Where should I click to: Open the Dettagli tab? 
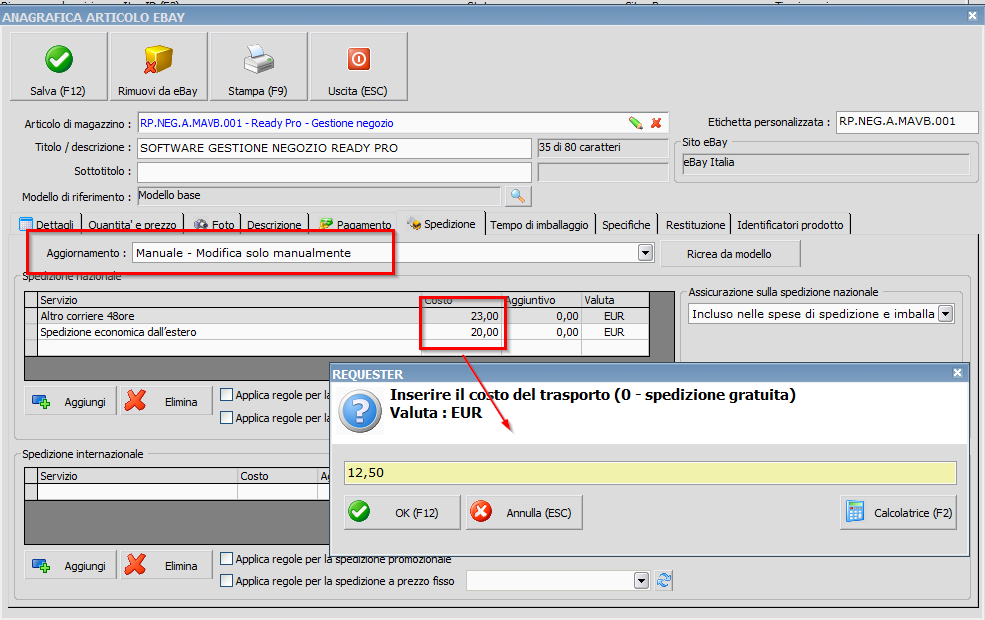coord(46,224)
